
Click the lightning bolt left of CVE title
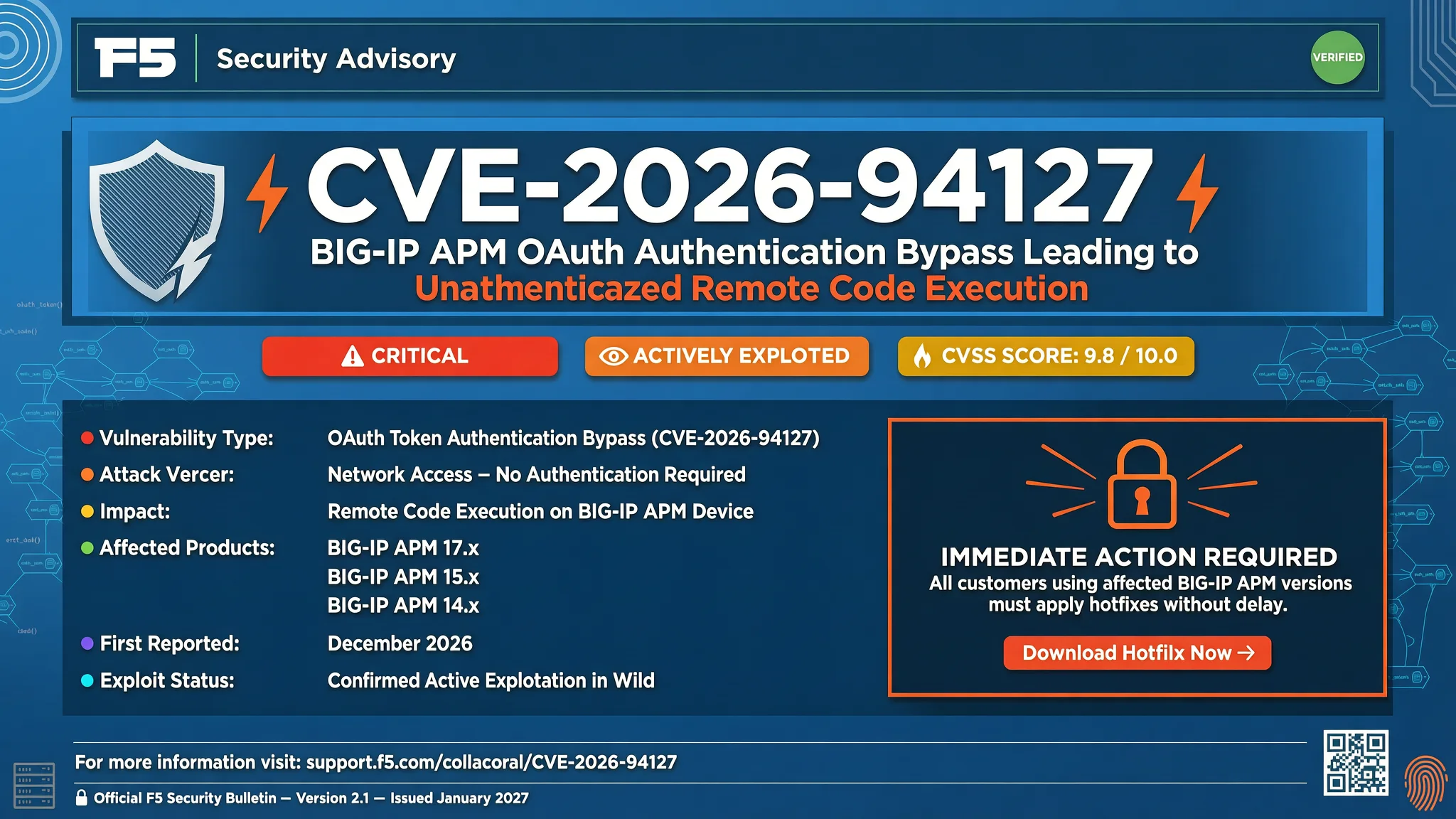267,193
